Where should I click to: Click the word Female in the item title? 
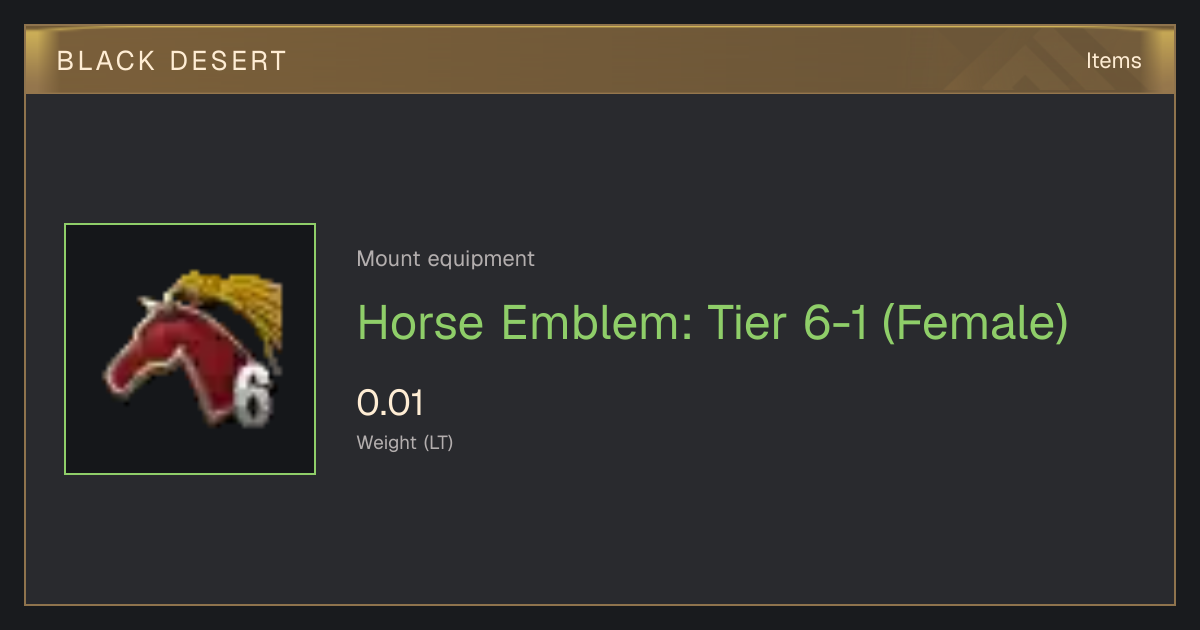point(975,322)
